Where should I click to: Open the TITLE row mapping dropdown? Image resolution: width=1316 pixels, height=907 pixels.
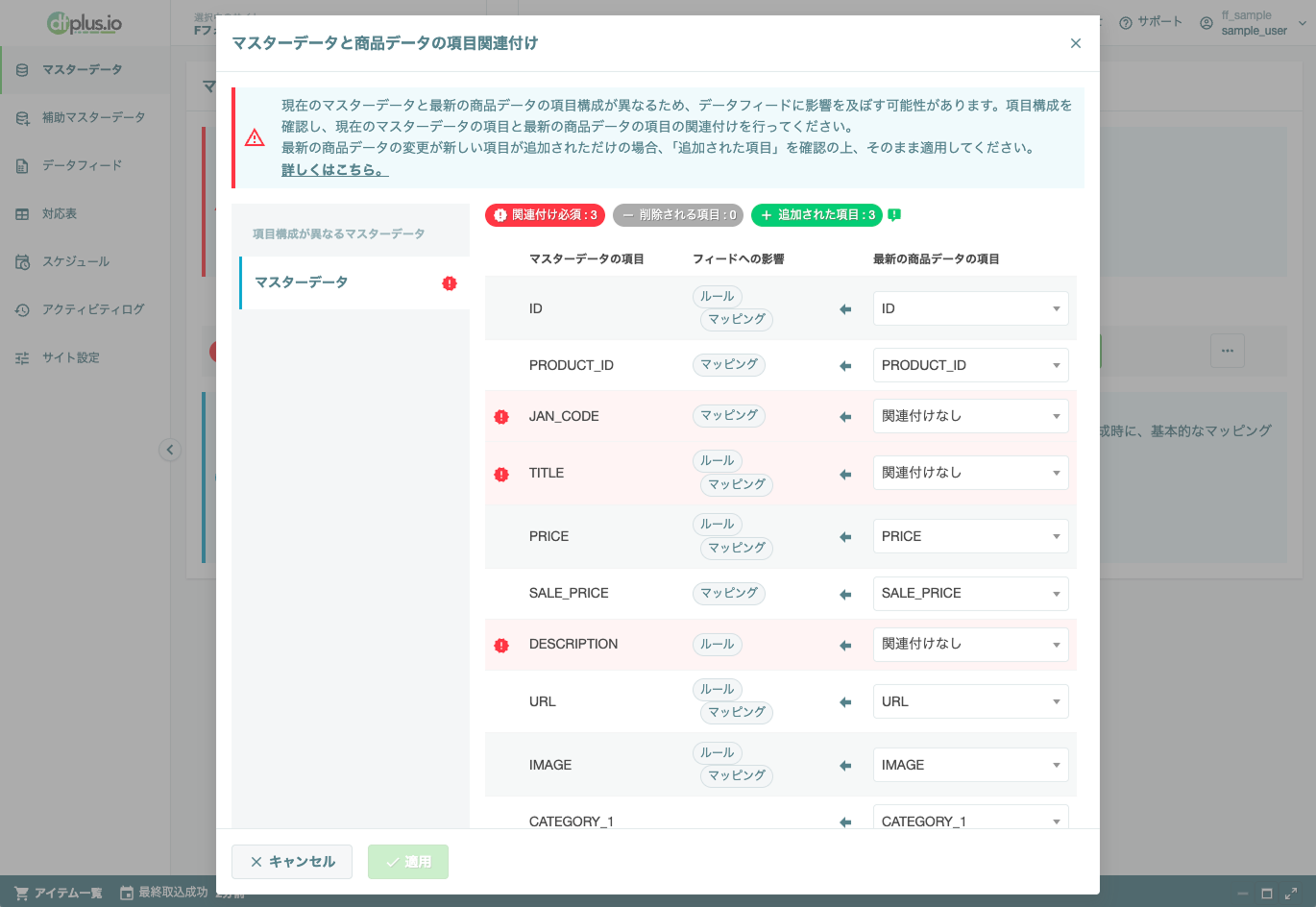tap(970, 473)
